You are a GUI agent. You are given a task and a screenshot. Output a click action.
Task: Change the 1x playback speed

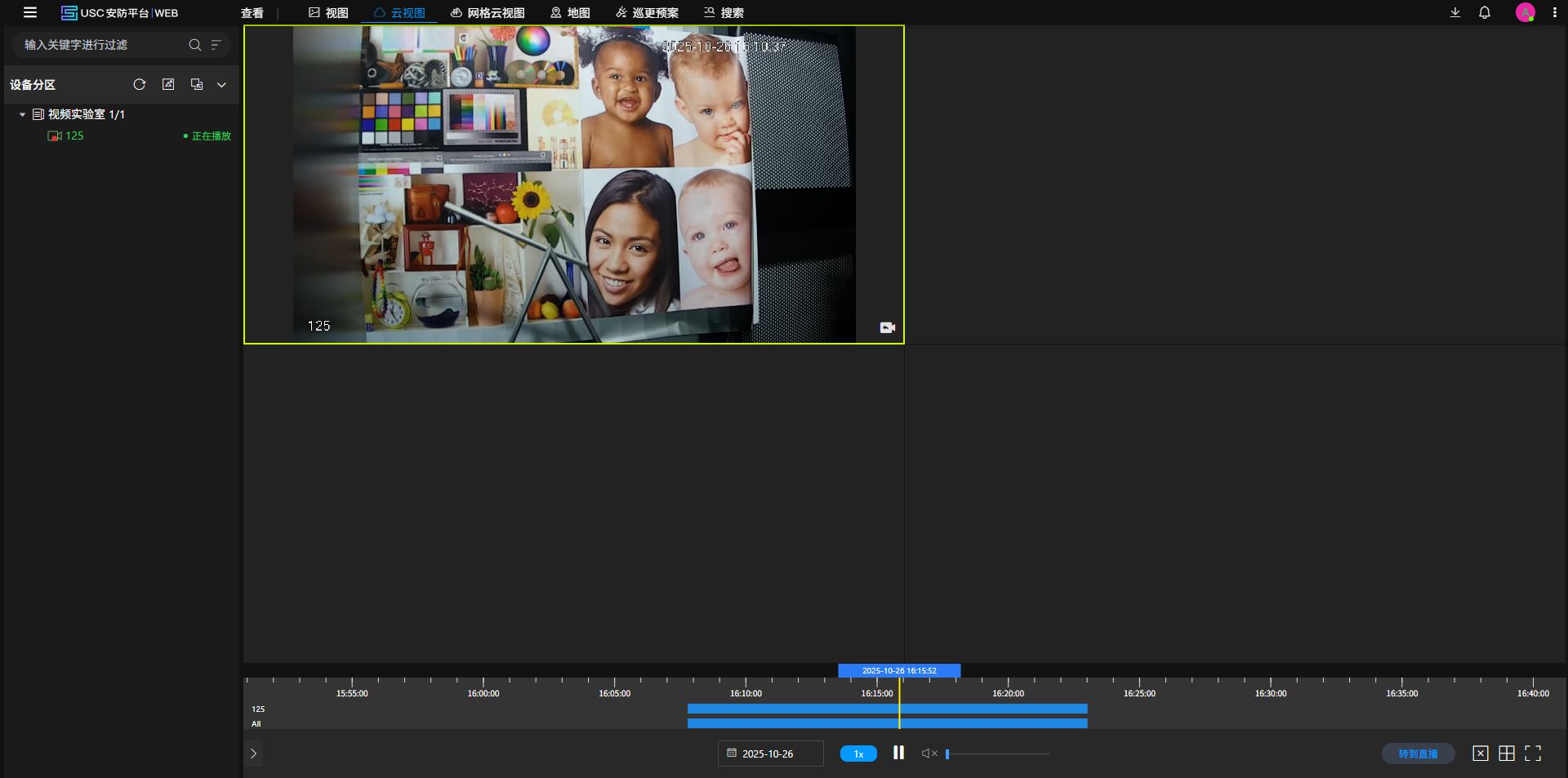858,754
